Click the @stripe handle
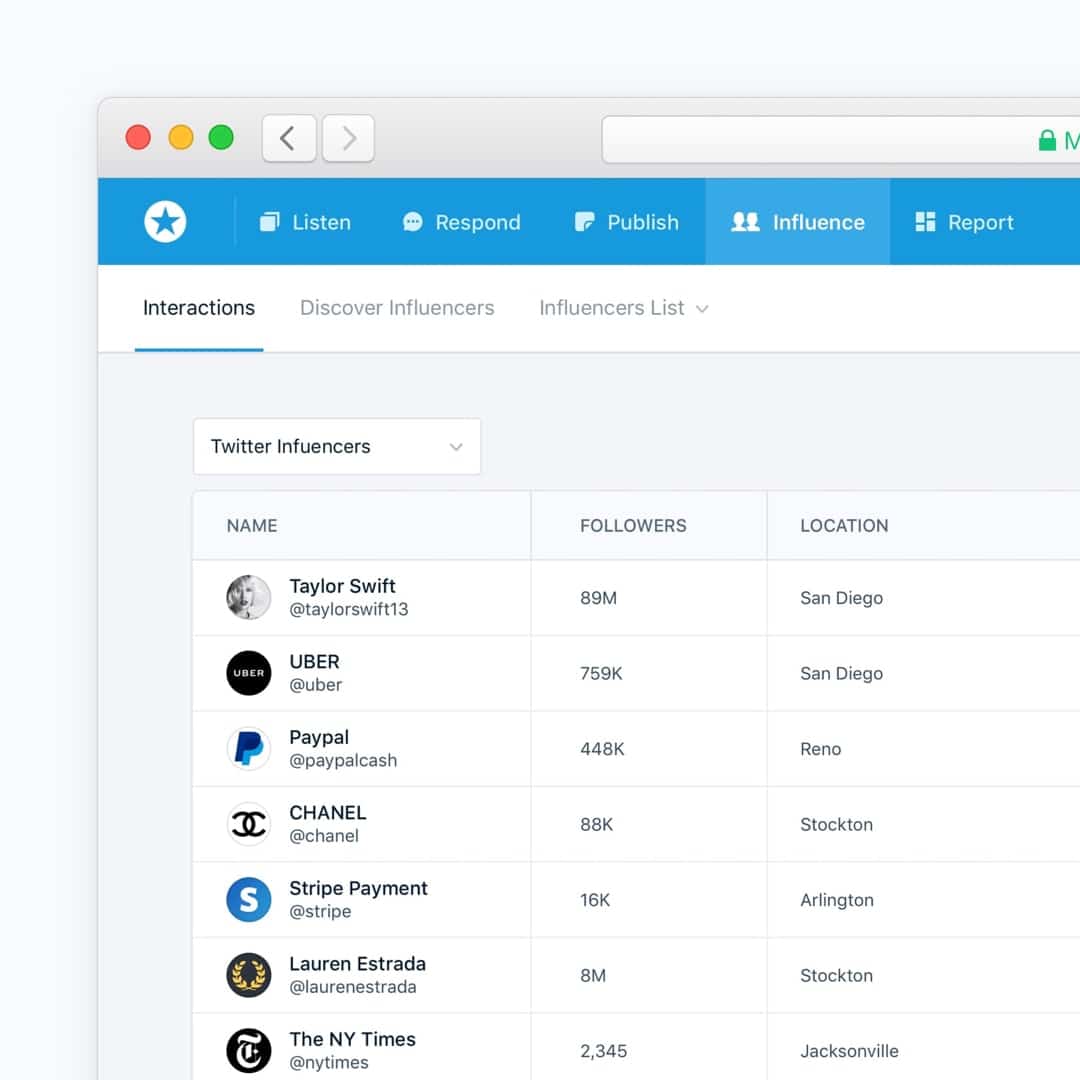Viewport: 1080px width, 1080px height. [x=320, y=912]
